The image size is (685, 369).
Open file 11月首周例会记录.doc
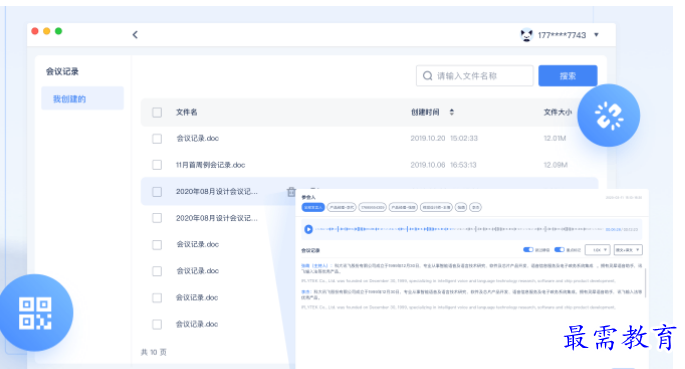210,165
